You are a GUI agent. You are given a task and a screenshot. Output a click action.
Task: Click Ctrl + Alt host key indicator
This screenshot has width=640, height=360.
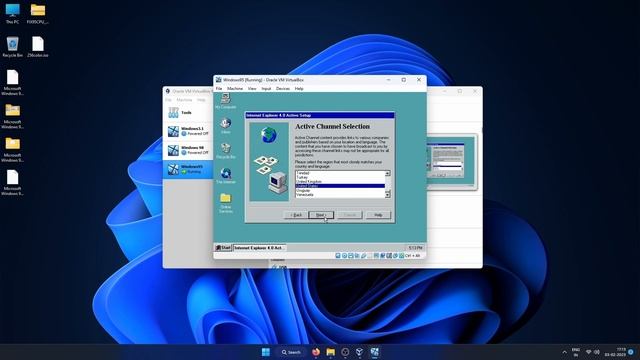(x=412, y=256)
